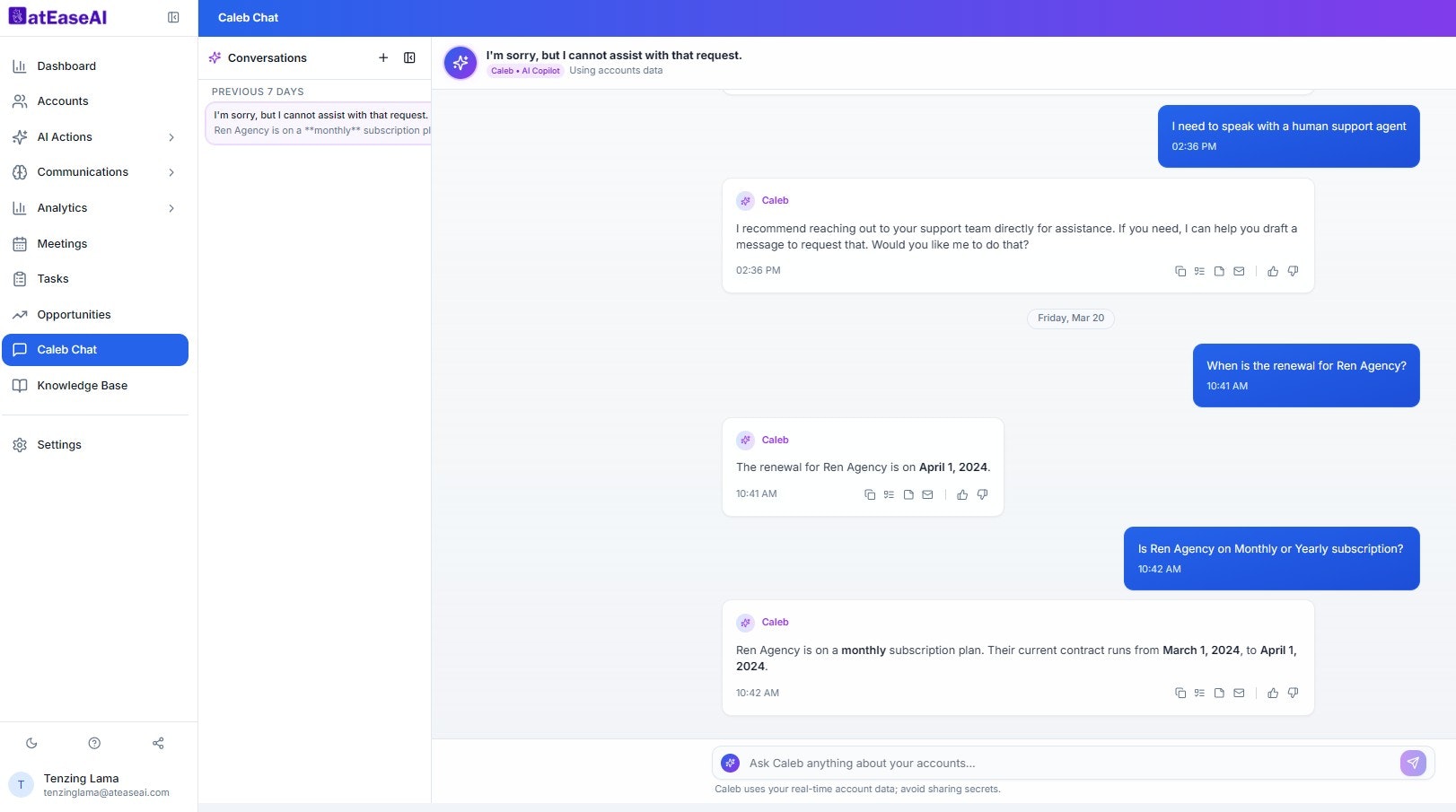Click the "Using accounts data" label
The height and width of the screenshot is (812, 1456).
pyautogui.click(x=616, y=71)
